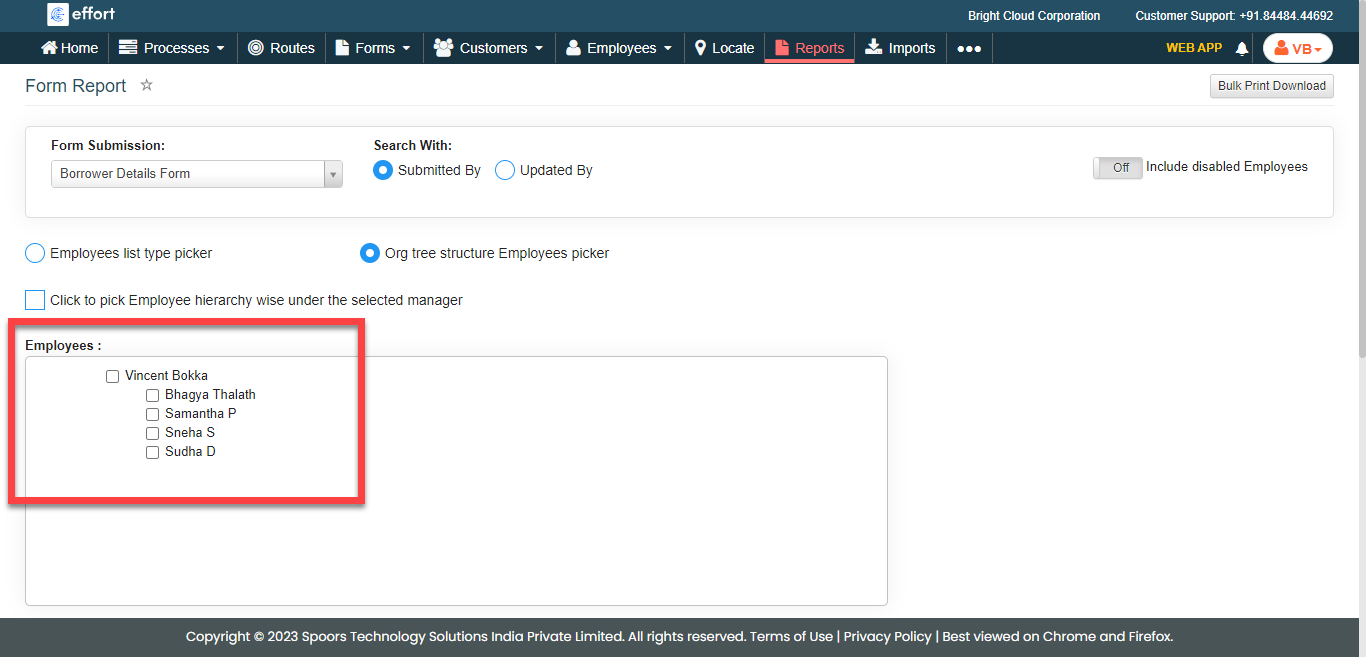Open the VB user profile dropdown
The height and width of the screenshot is (657, 1366).
pos(1297,49)
